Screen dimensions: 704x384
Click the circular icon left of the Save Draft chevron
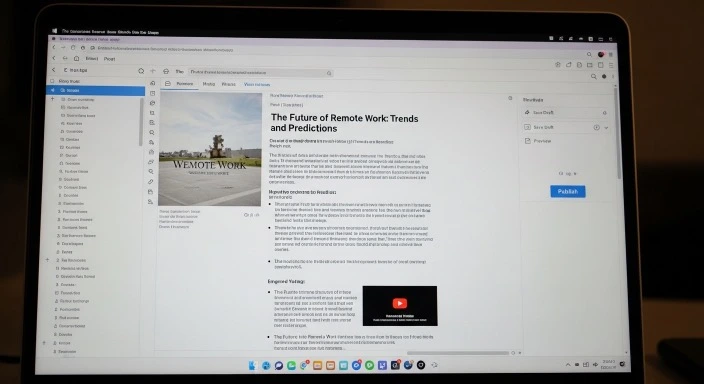(x=596, y=128)
